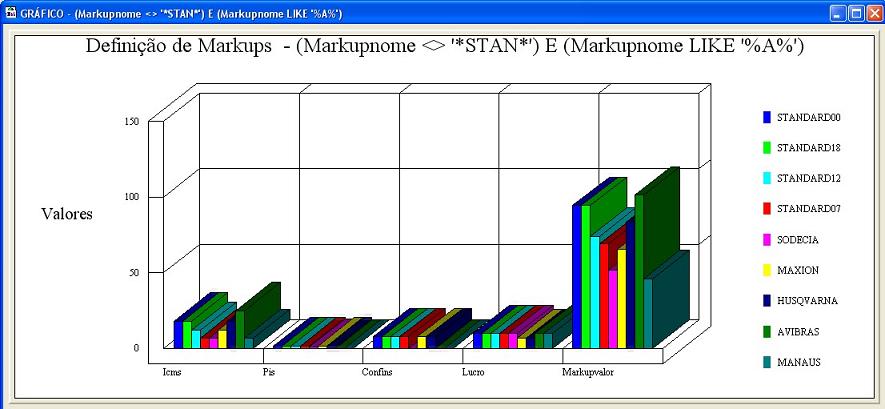This screenshot has width=885, height=409.
Task: Minimize the GRÁFICO window
Action: point(839,14)
